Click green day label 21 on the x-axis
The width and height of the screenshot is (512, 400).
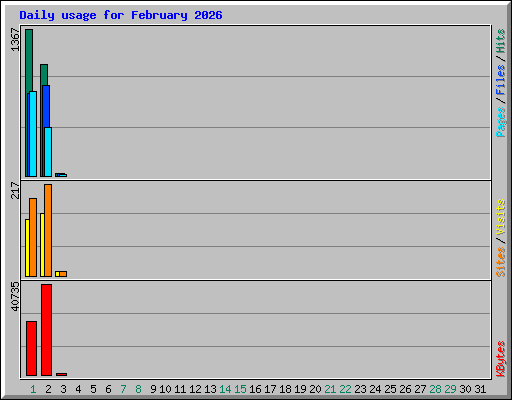[x=330, y=389]
